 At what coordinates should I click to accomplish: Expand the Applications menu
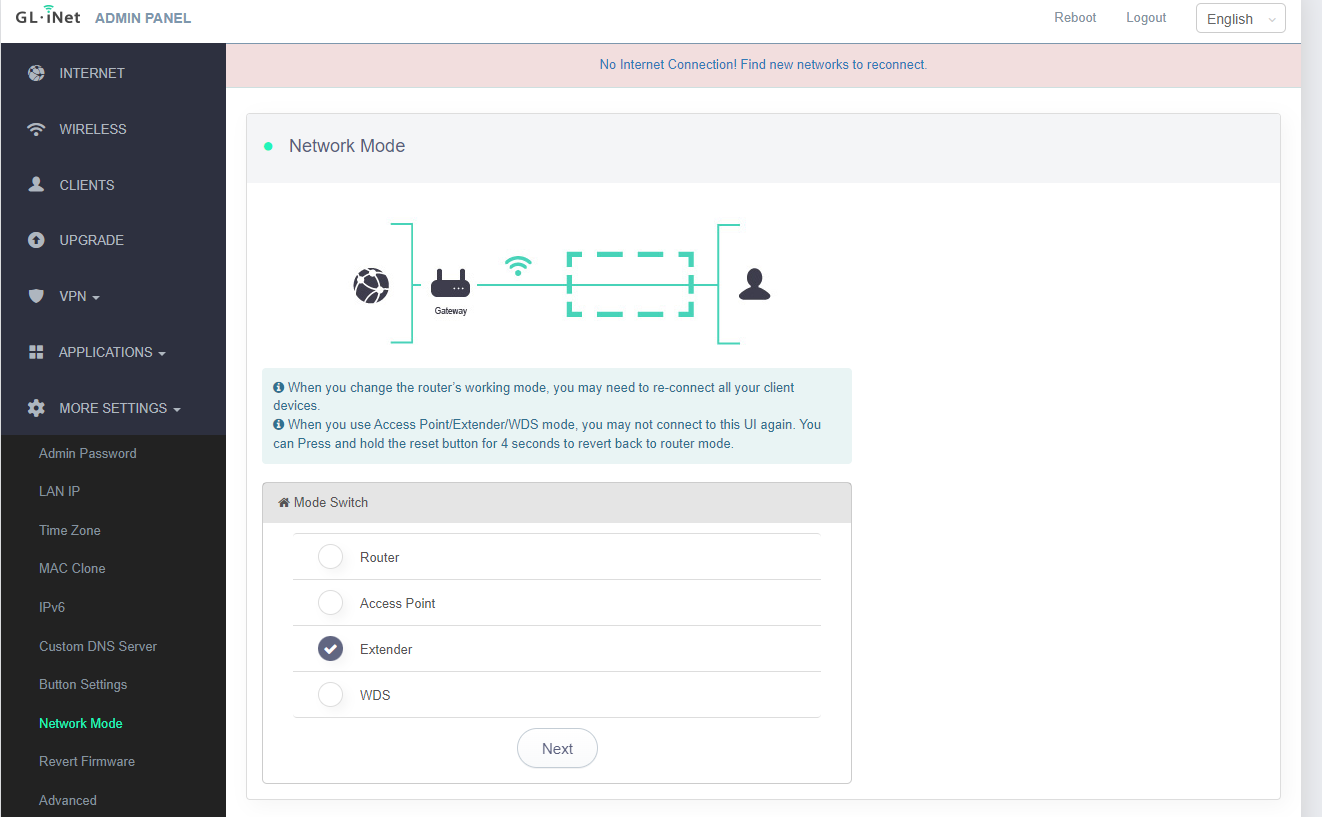click(x=113, y=352)
